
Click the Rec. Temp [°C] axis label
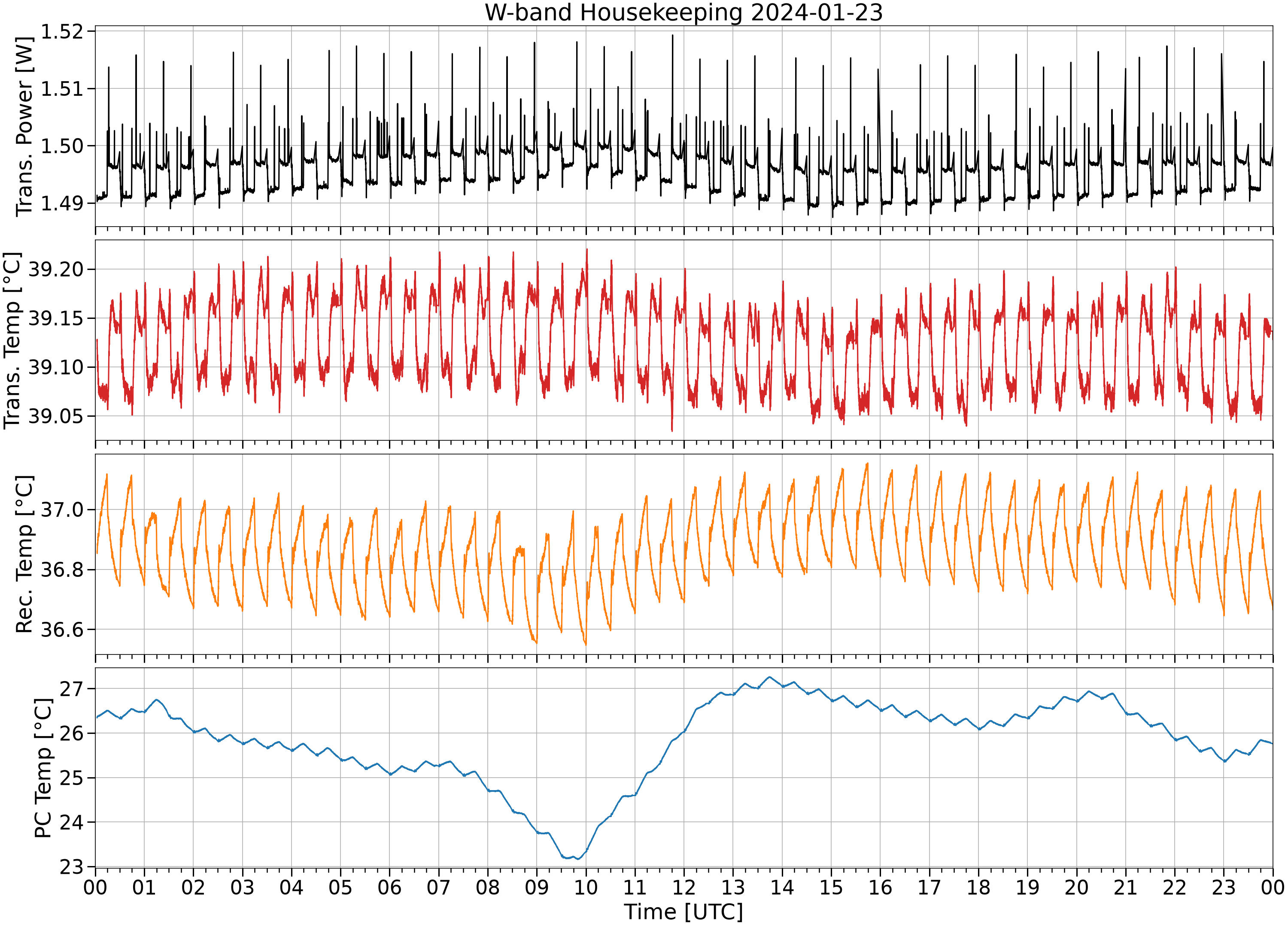(24, 554)
